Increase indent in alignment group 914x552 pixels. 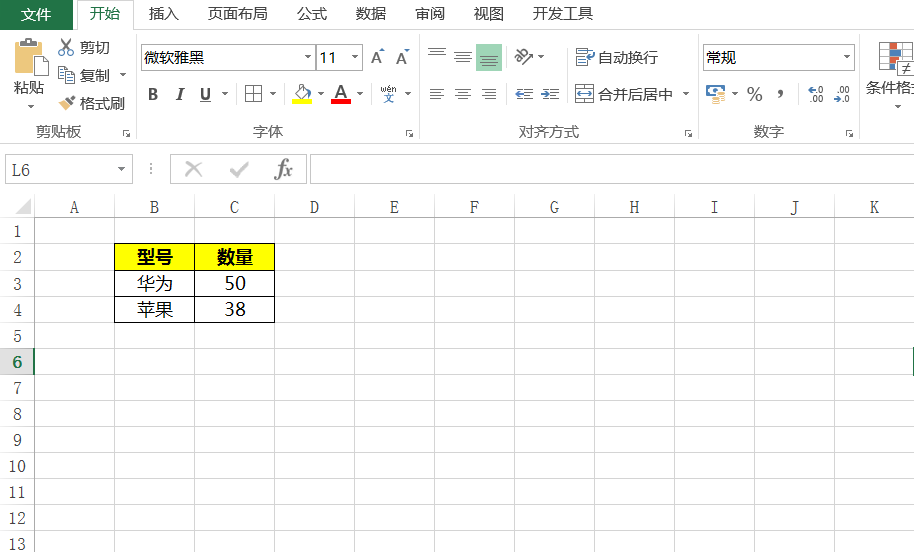coord(550,94)
